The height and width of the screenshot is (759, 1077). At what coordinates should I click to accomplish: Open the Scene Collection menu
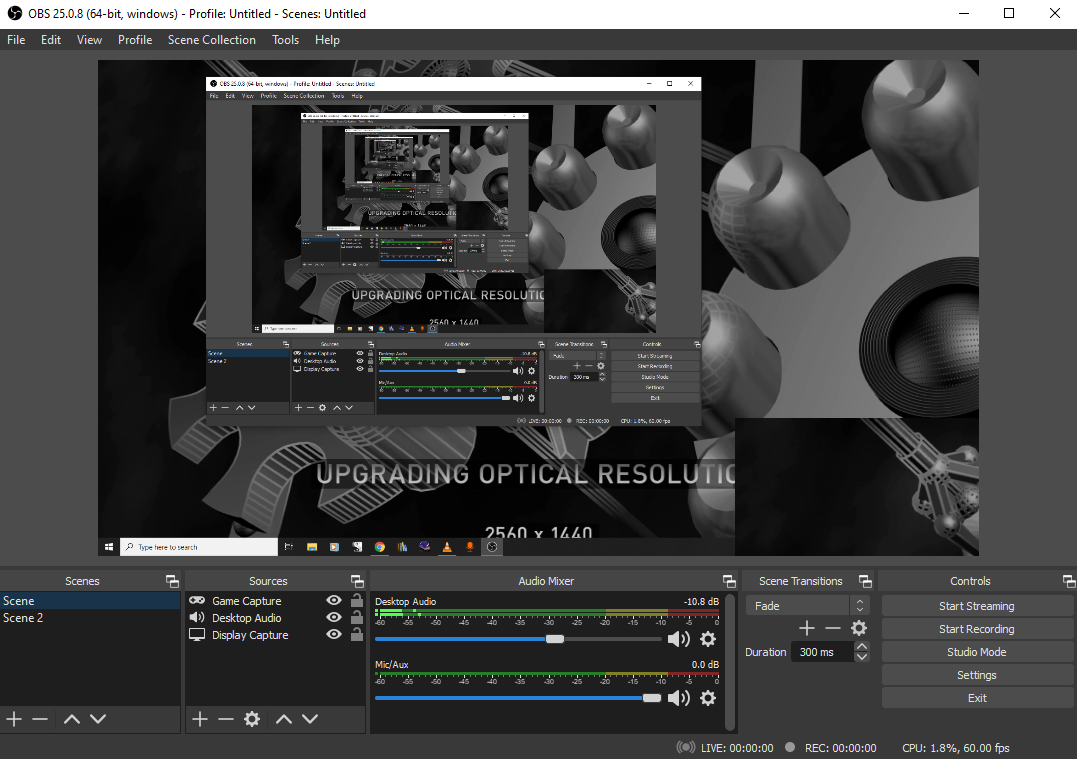tap(211, 40)
